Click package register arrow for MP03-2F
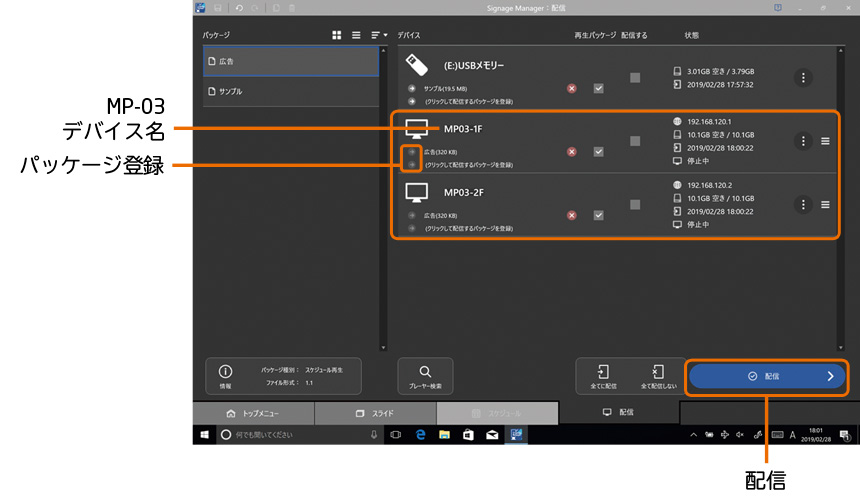 point(411,227)
